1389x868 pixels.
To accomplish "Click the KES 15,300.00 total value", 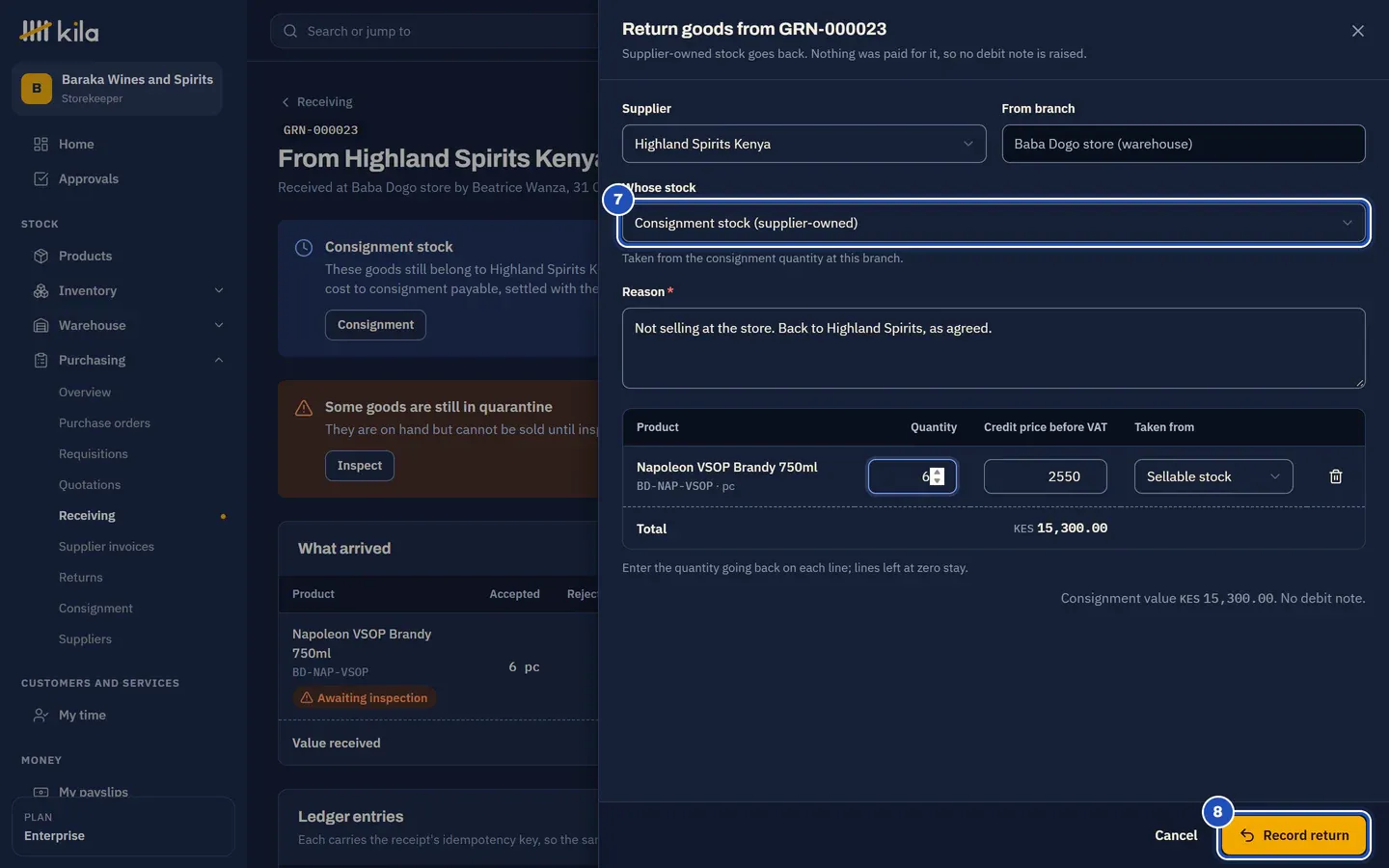I will 1060,529.
